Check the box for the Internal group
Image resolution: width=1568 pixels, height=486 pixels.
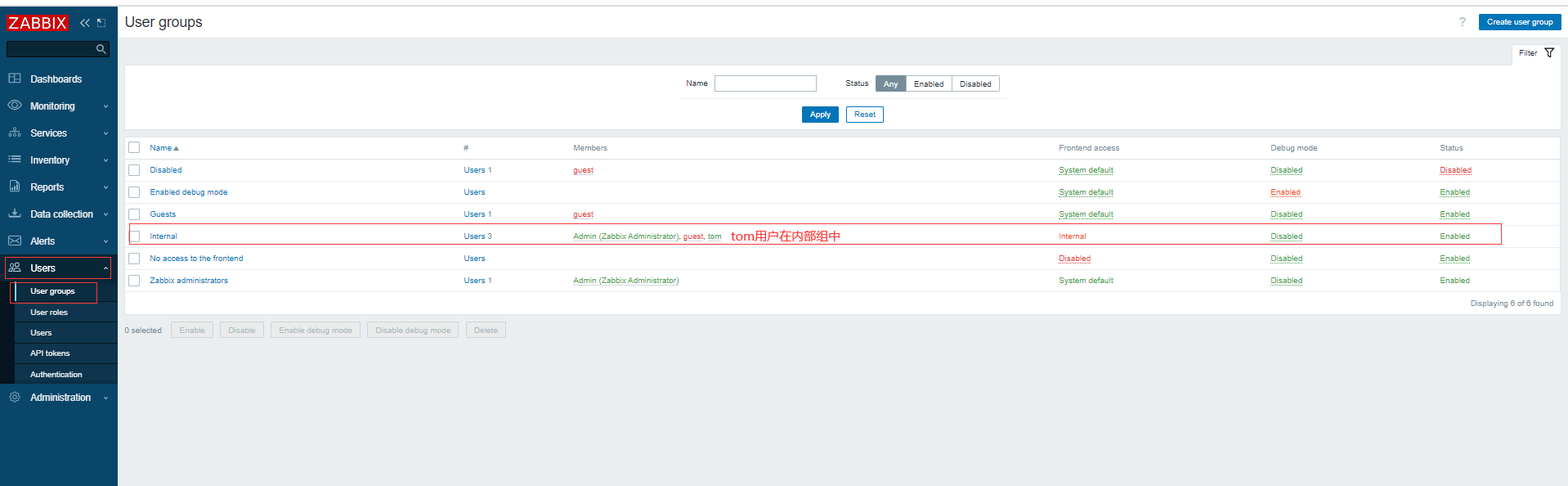point(135,236)
